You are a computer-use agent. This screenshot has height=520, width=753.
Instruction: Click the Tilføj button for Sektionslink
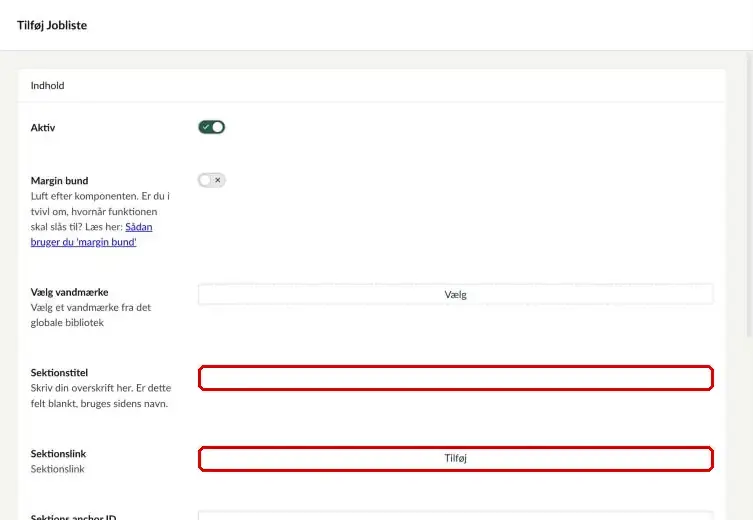[456, 459]
